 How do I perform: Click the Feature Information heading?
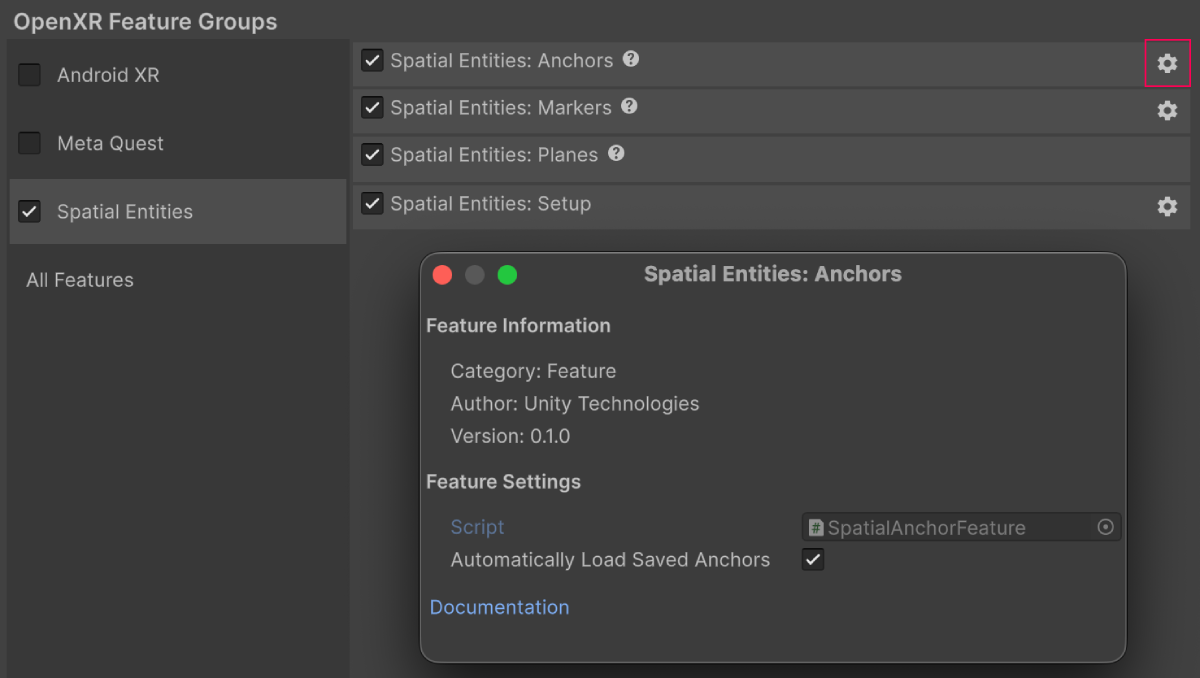(x=518, y=325)
